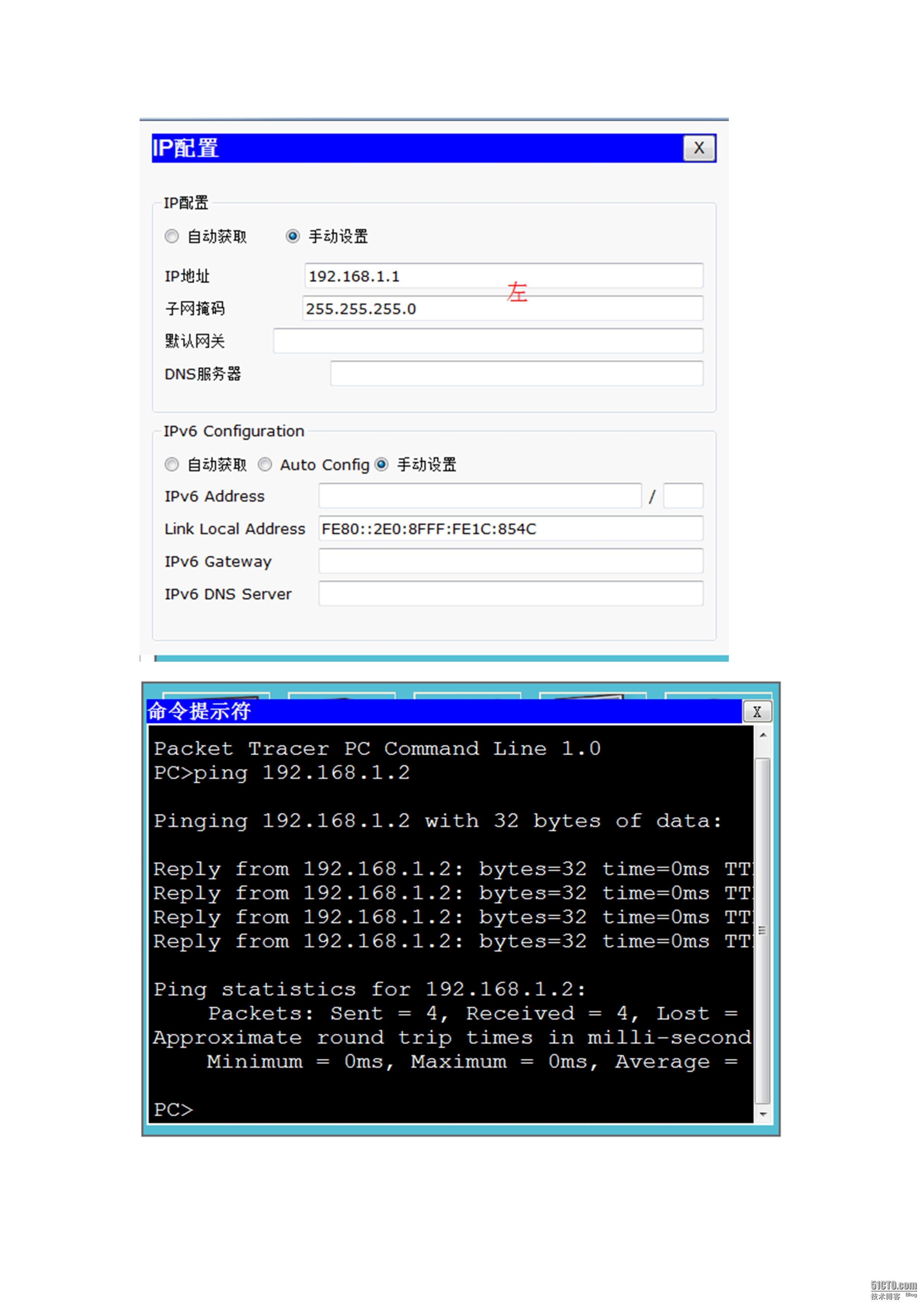Click the Link Local Address field
The width and height of the screenshot is (924, 1307).
pos(511,529)
